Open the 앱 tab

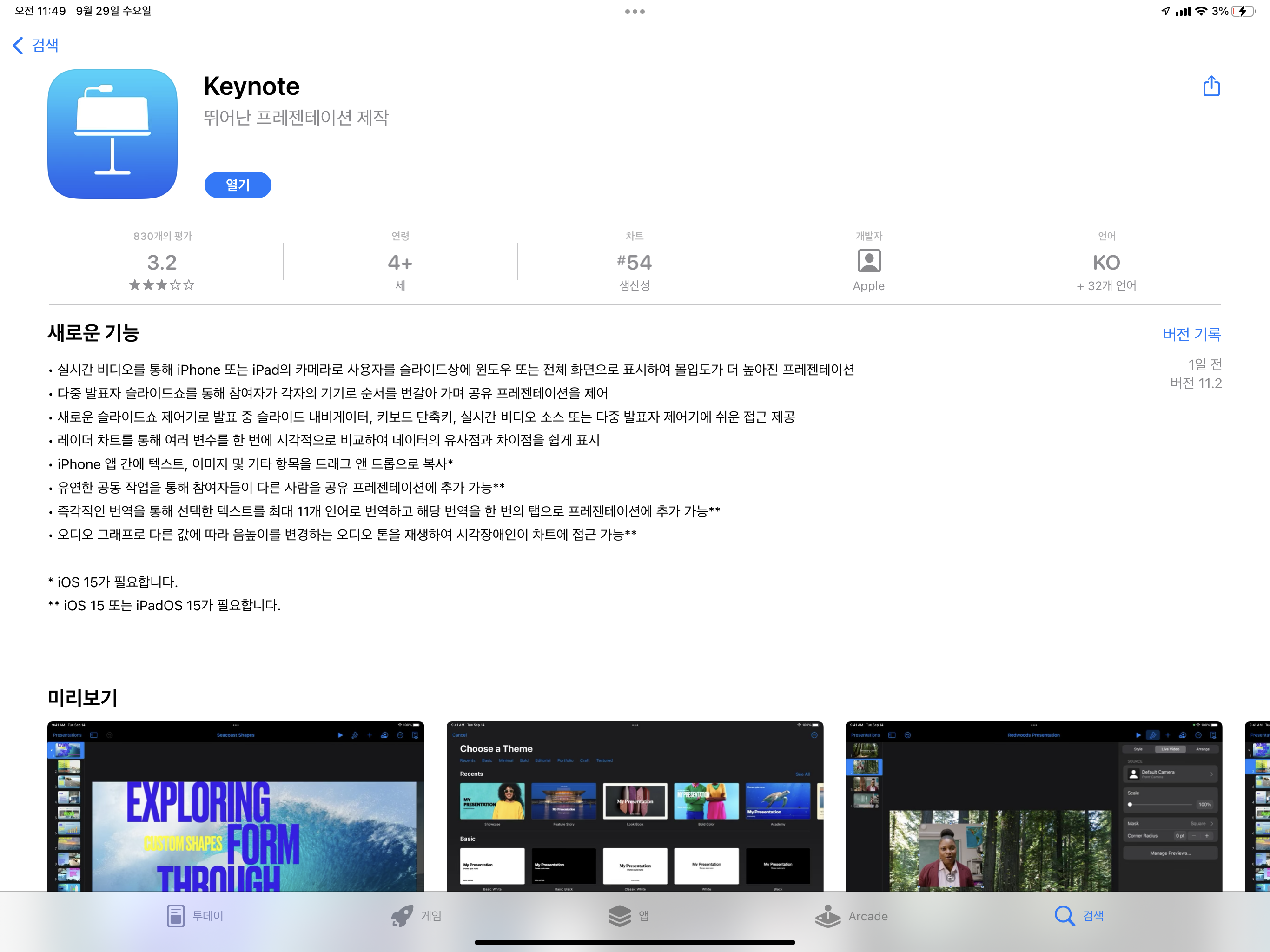628,915
